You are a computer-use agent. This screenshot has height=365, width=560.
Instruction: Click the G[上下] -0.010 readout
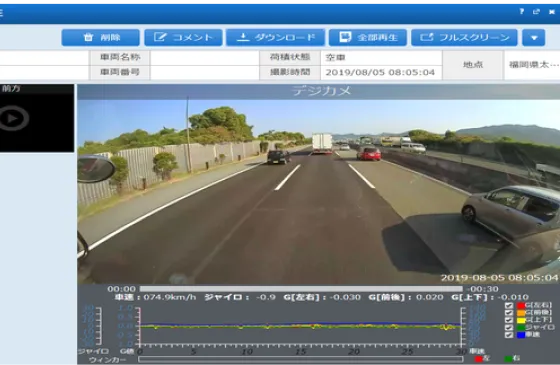(x=490, y=297)
